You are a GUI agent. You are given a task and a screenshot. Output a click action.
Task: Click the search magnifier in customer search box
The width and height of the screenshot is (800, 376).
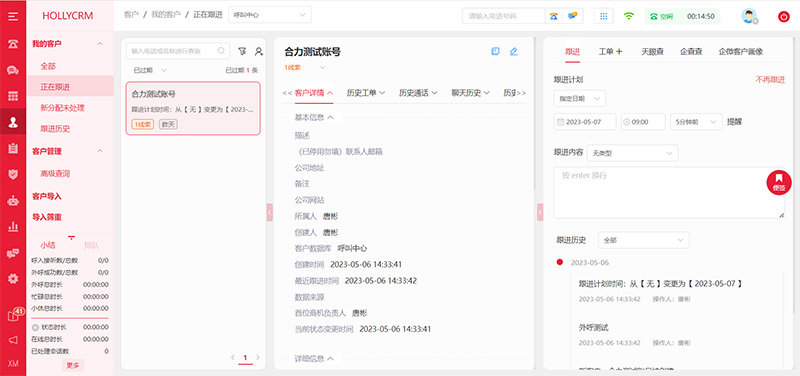[221, 51]
